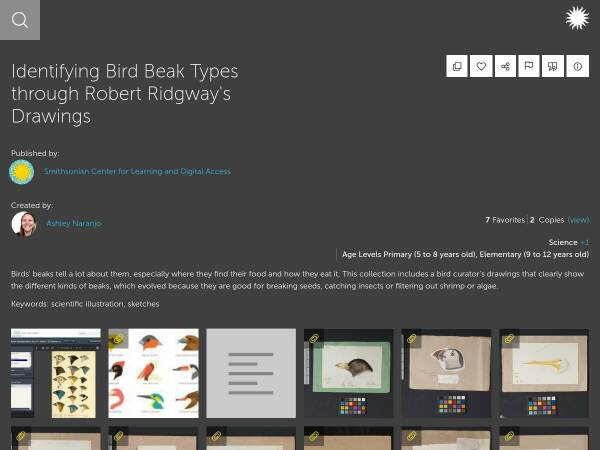
Task: Select the Science subject label
Action: (563, 242)
